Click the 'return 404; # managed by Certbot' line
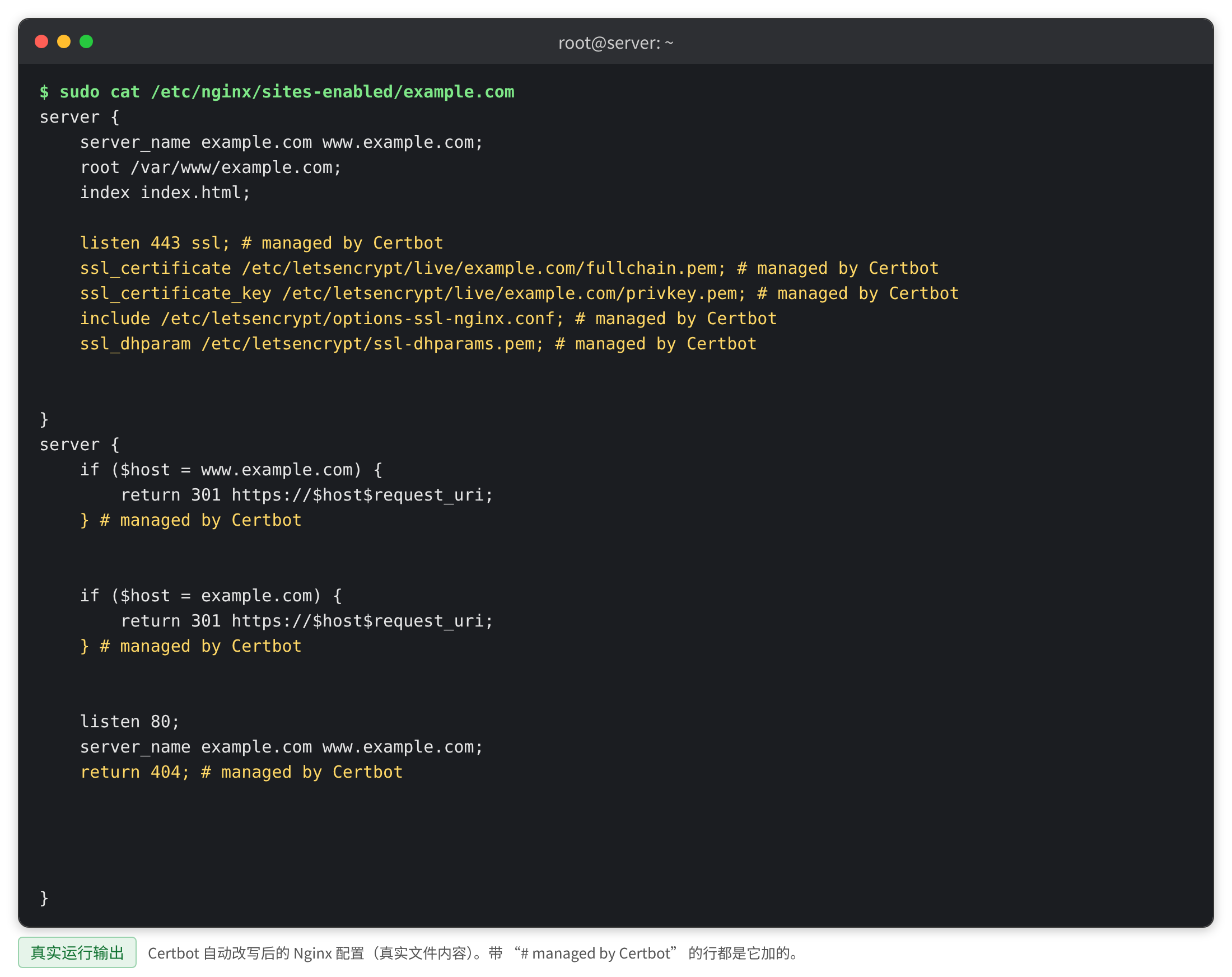 point(241,772)
